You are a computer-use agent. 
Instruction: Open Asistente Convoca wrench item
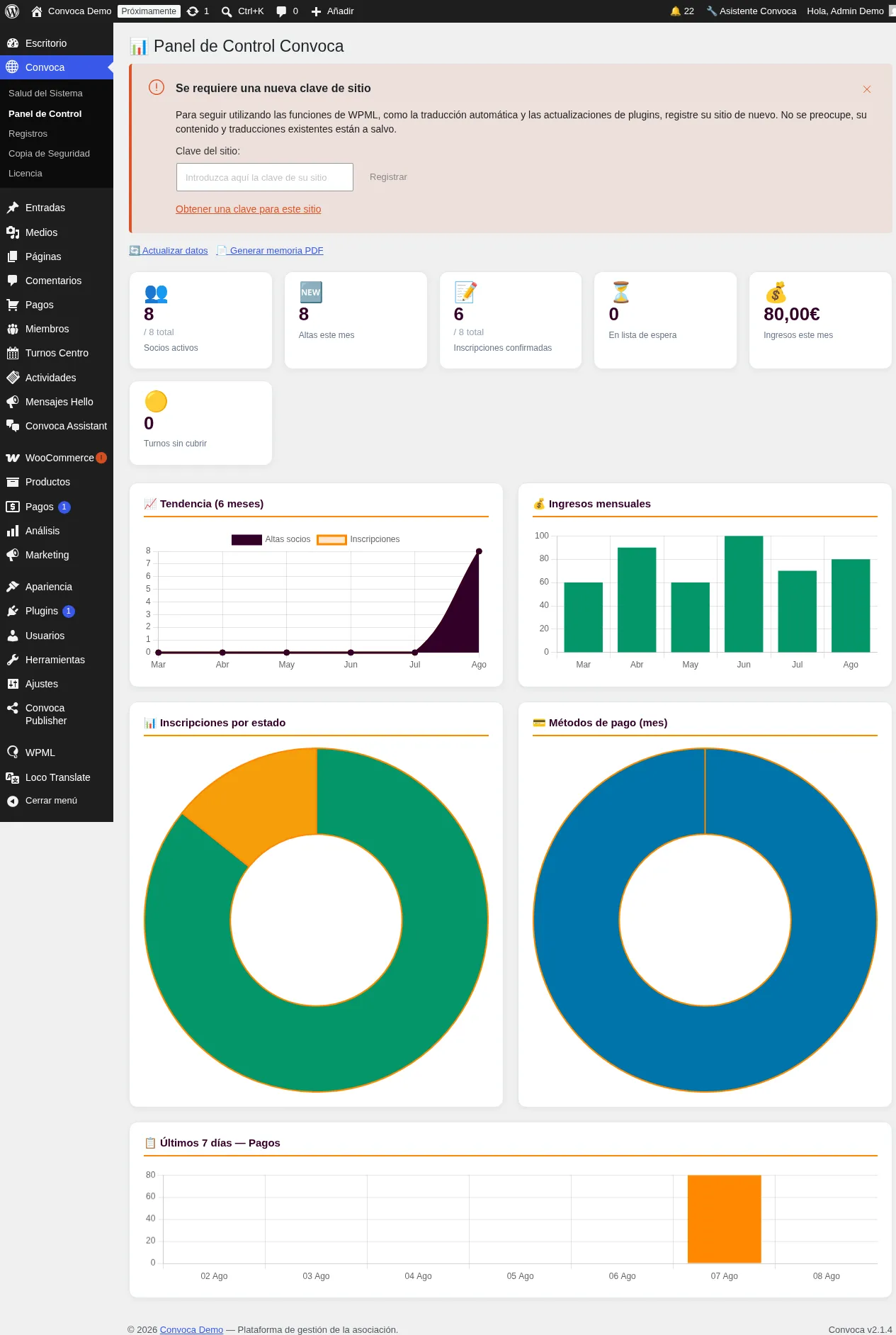click(751, 11)
